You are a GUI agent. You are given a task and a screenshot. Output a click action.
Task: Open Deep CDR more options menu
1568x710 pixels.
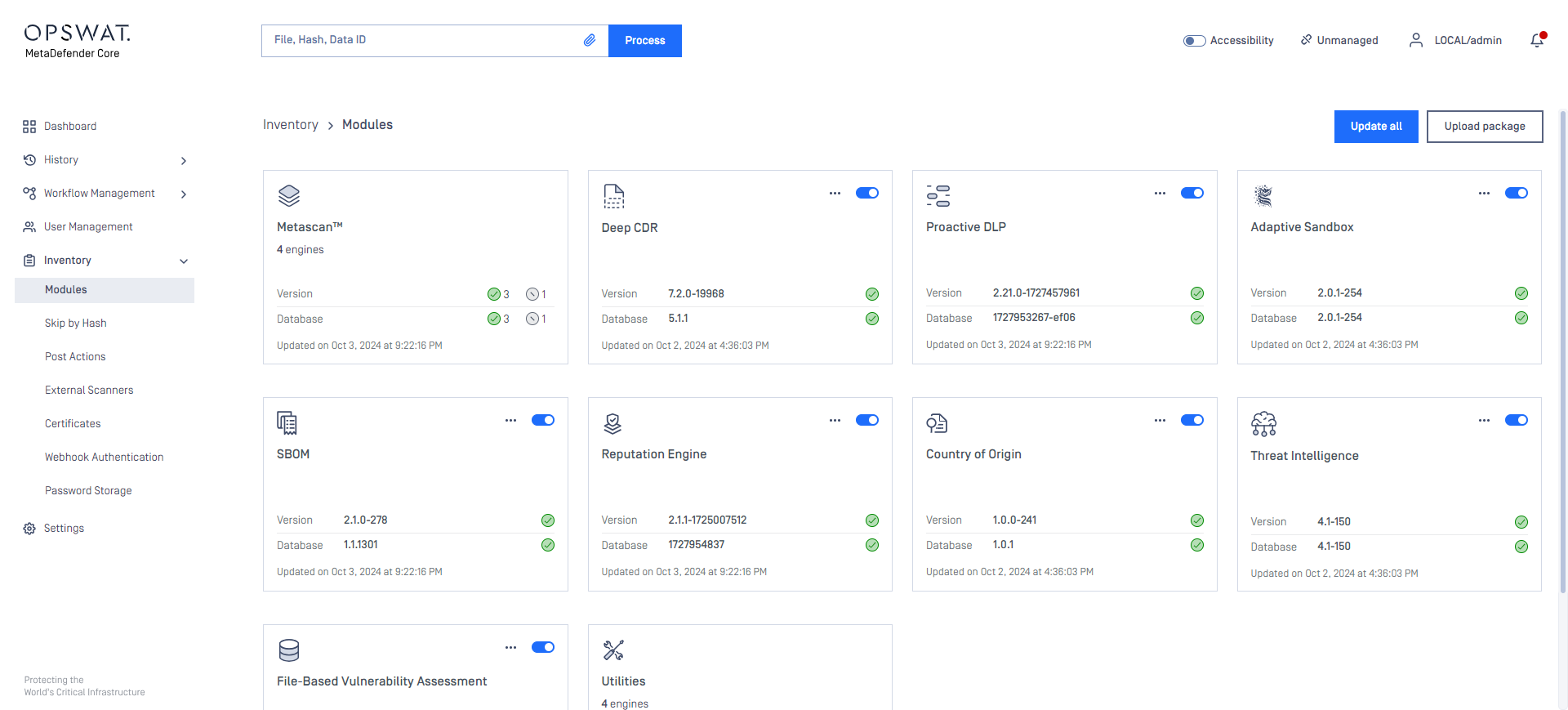[x=835, y=194]
